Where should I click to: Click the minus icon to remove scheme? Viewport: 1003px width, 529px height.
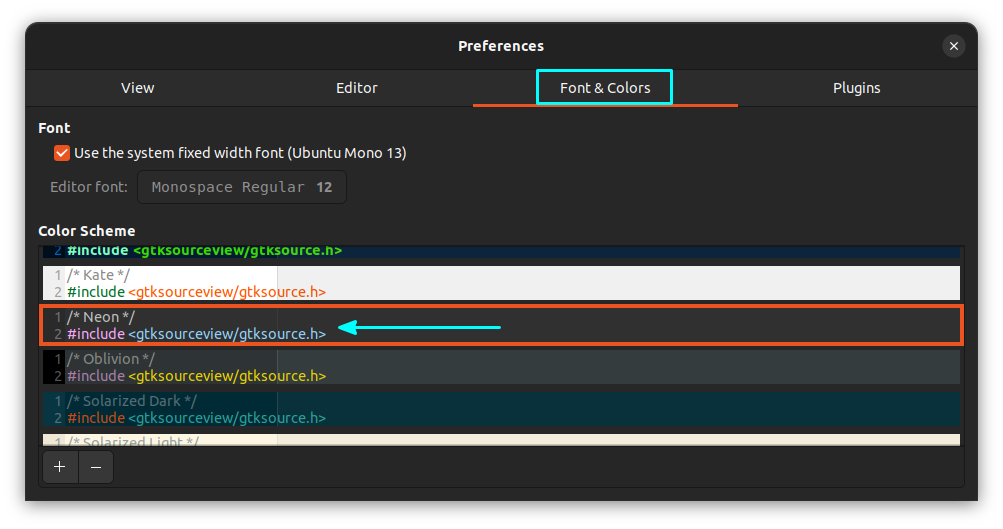pyautogui.click(x=96, y=467)
